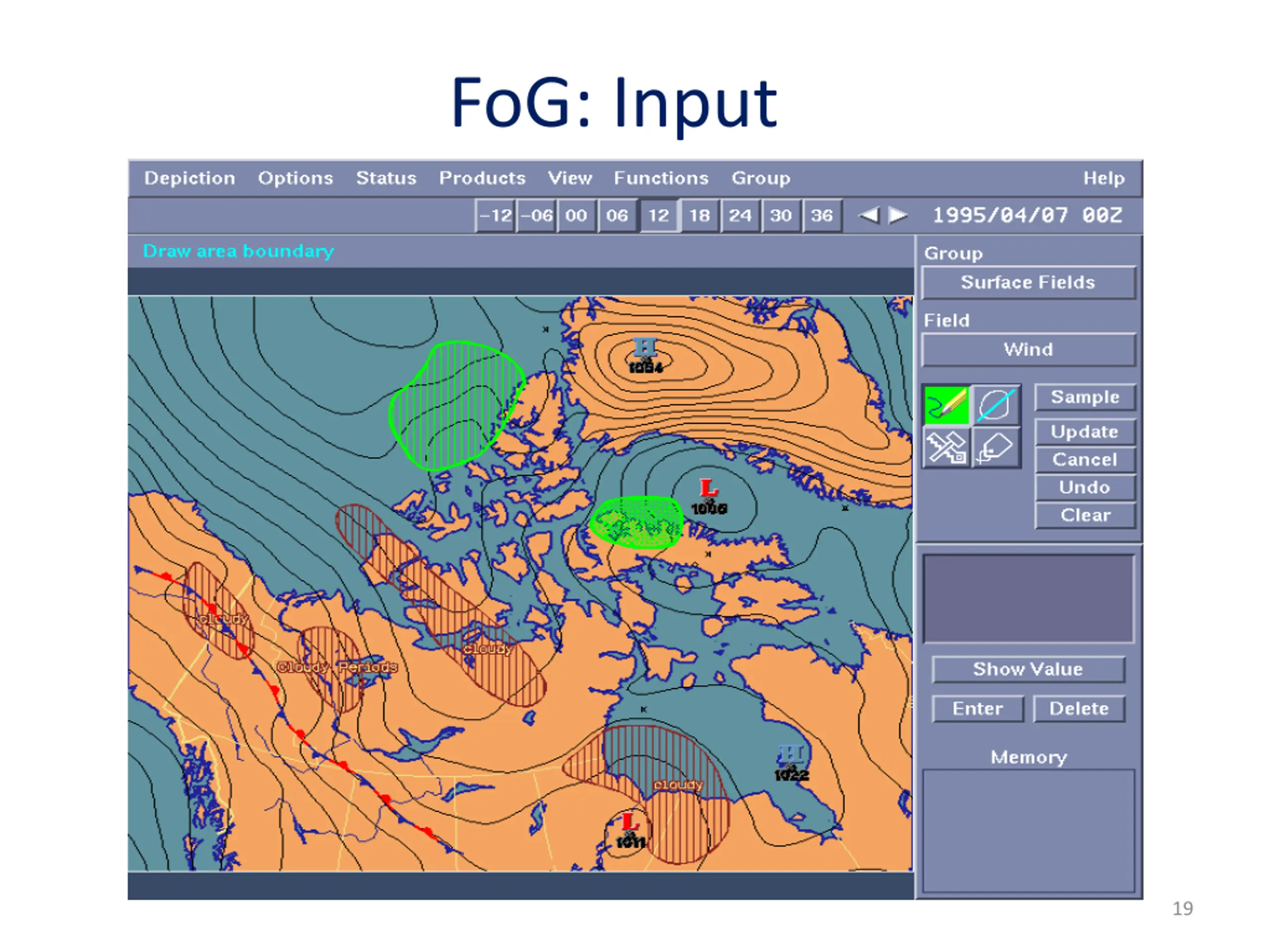
Task: Select the -06 hour time button
Action: pyautogui.click(x=536, y=216)
